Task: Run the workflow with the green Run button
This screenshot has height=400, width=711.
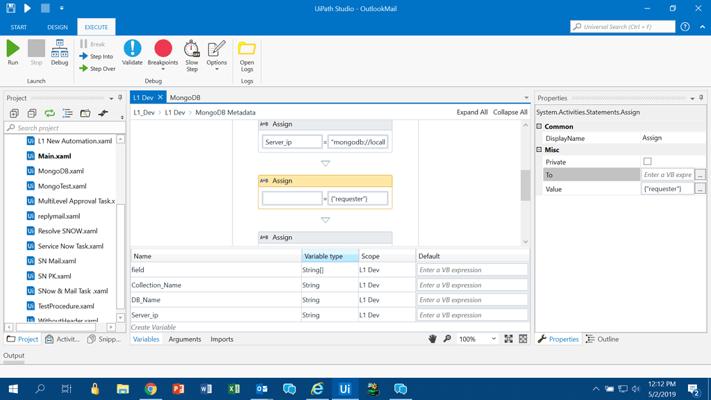Action: point(13,53)
